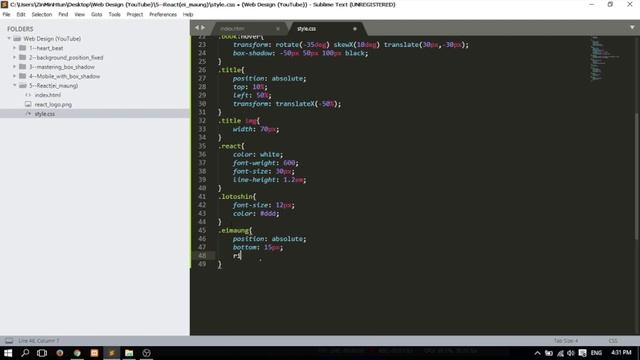Open the Tools menu
This screenshot has height=360, width=640.
click(x=114, y=14)
